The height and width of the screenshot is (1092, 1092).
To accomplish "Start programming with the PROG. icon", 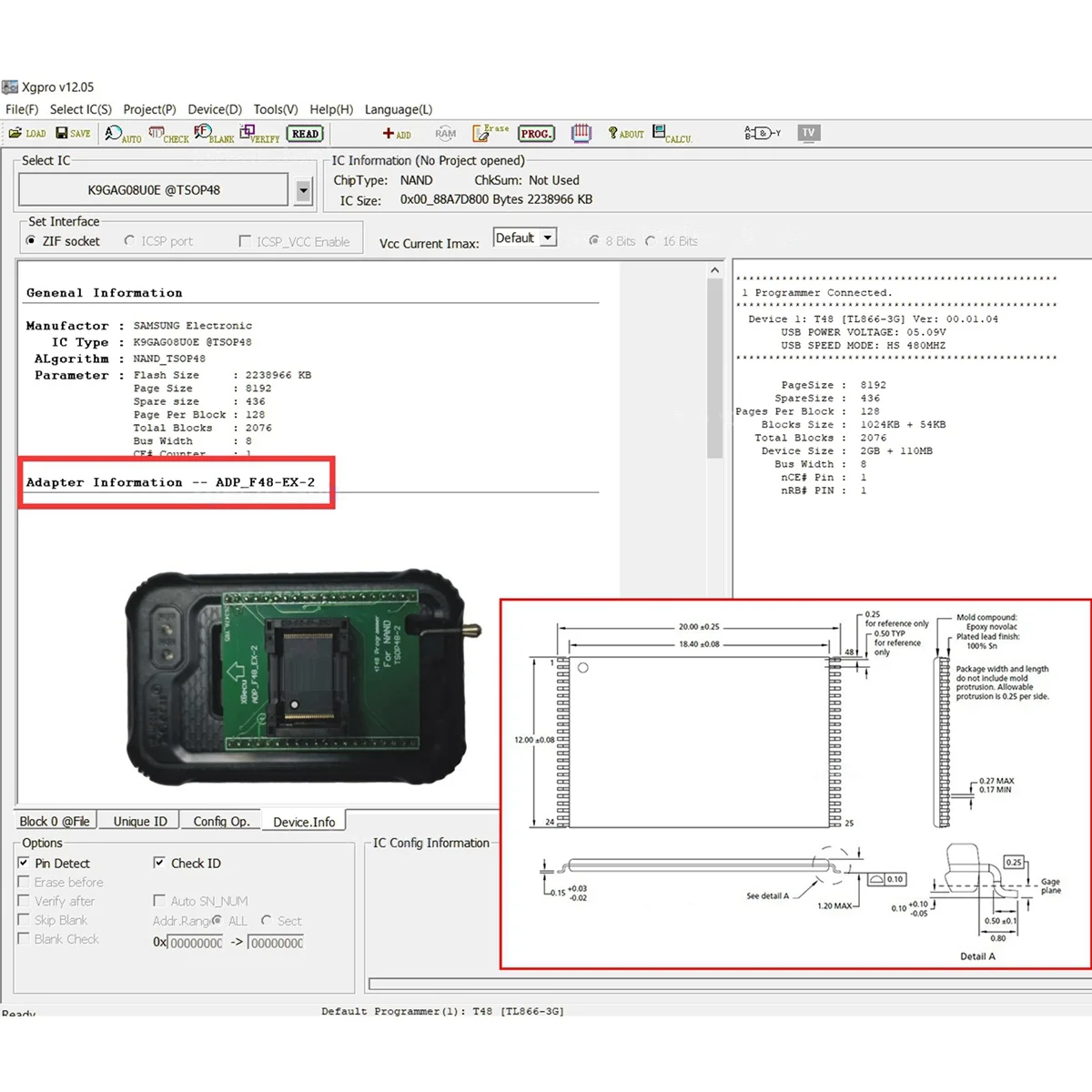I will (536, 133).
